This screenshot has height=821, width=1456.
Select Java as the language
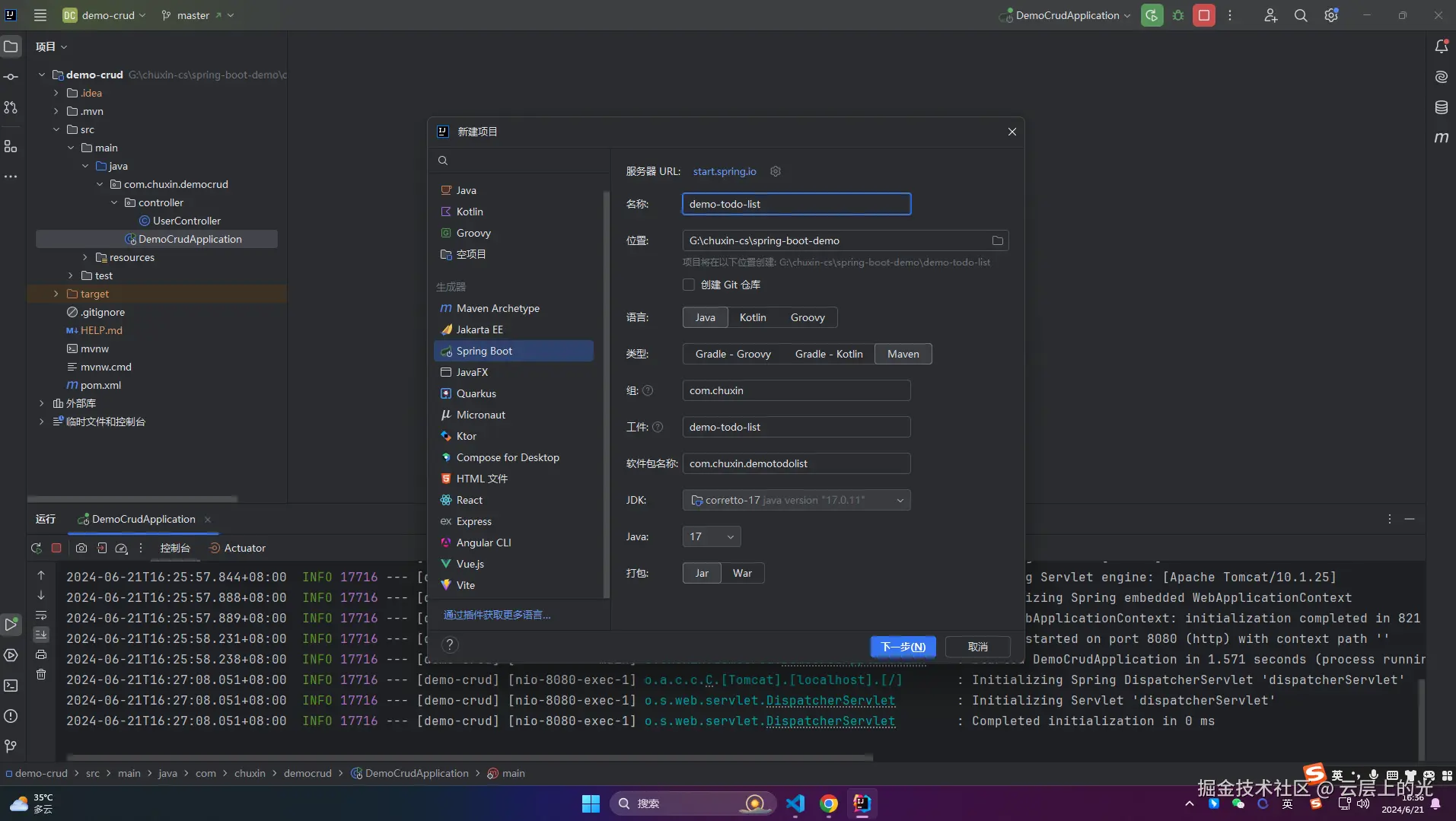point(706,317)
